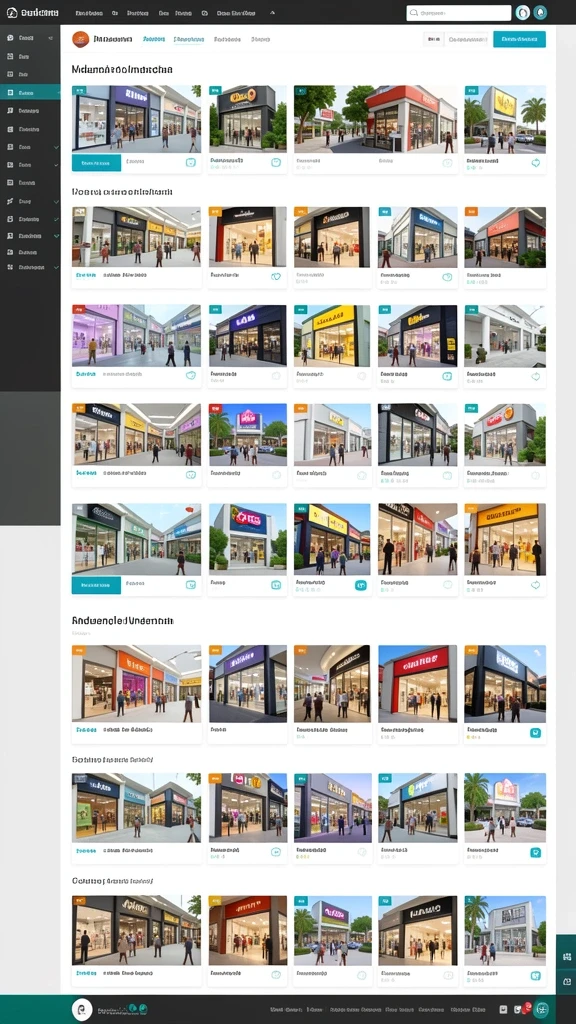
Task: Click the teal button under the first featured store image
Action: [96, 163]
